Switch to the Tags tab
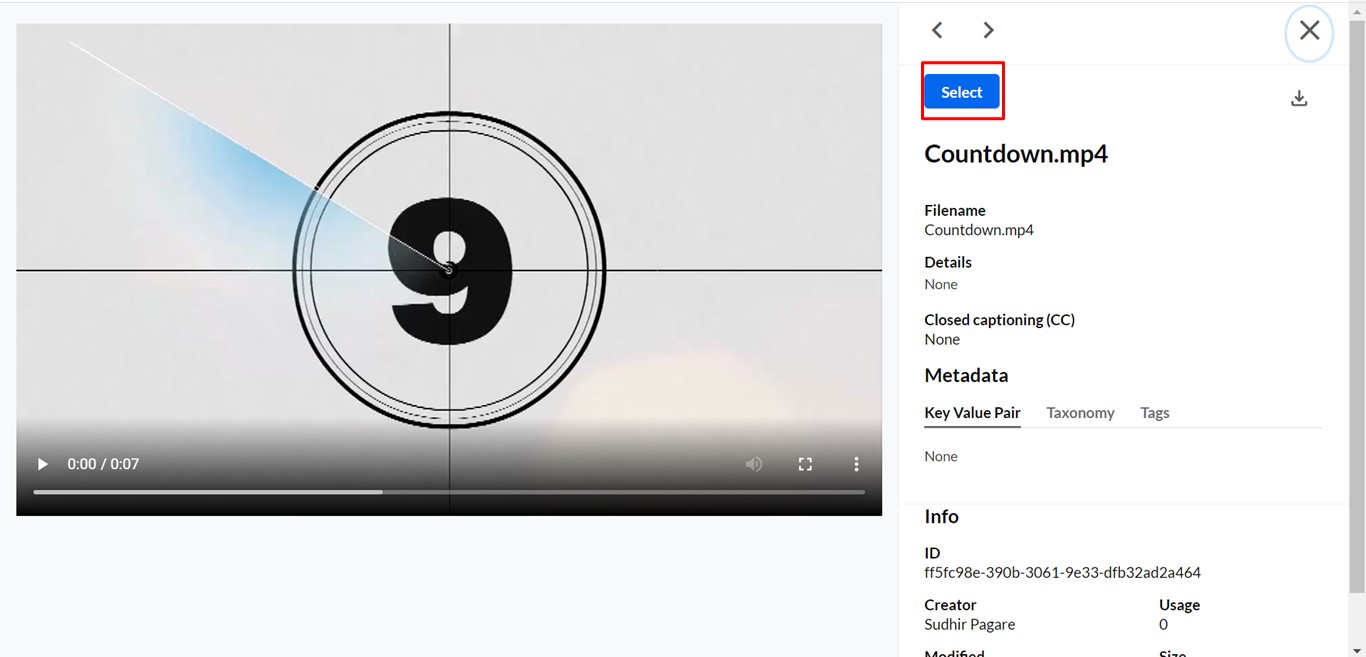 [x=1154, y=413]
